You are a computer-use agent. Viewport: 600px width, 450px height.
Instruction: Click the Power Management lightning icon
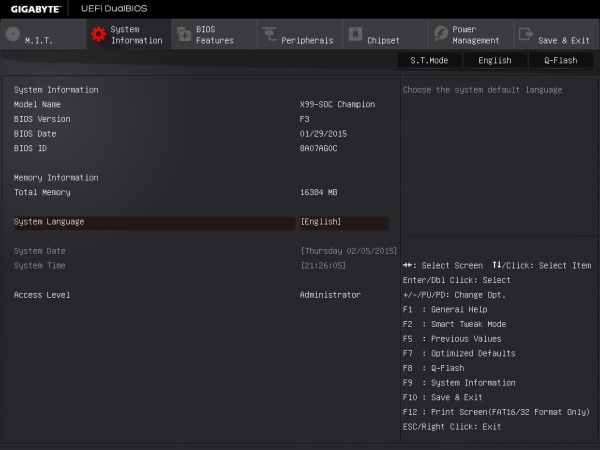click(441, 34)
